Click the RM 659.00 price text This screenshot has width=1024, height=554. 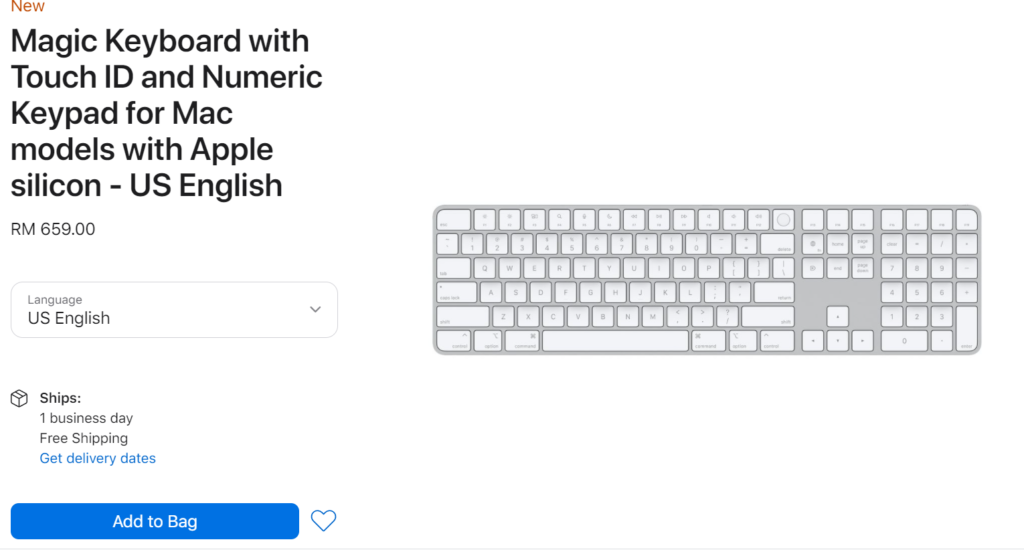pos(53,229)
